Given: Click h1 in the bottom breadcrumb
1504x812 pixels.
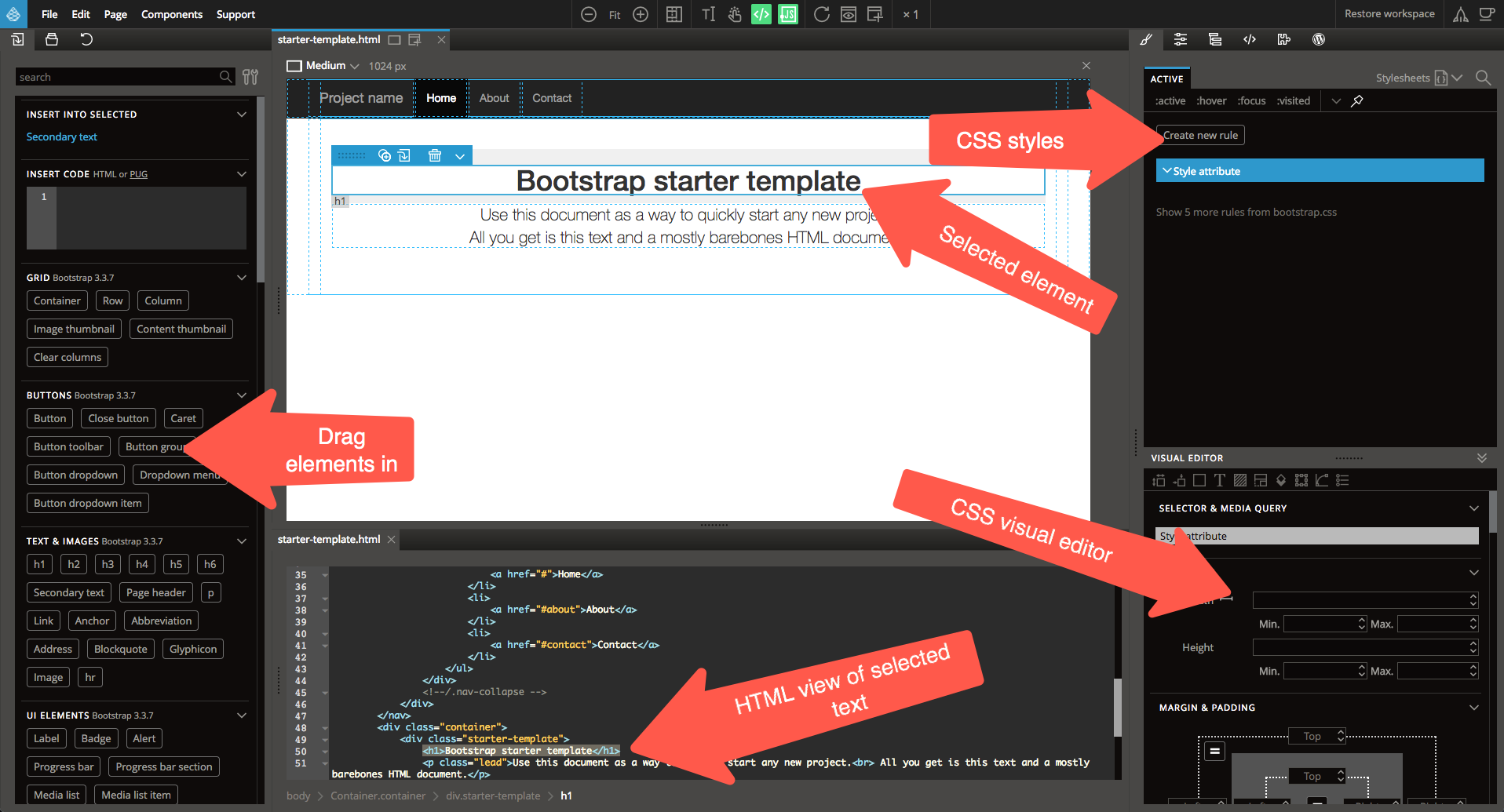Looking at the screenshot, I should pyautogui.click(x=566, y=796).
